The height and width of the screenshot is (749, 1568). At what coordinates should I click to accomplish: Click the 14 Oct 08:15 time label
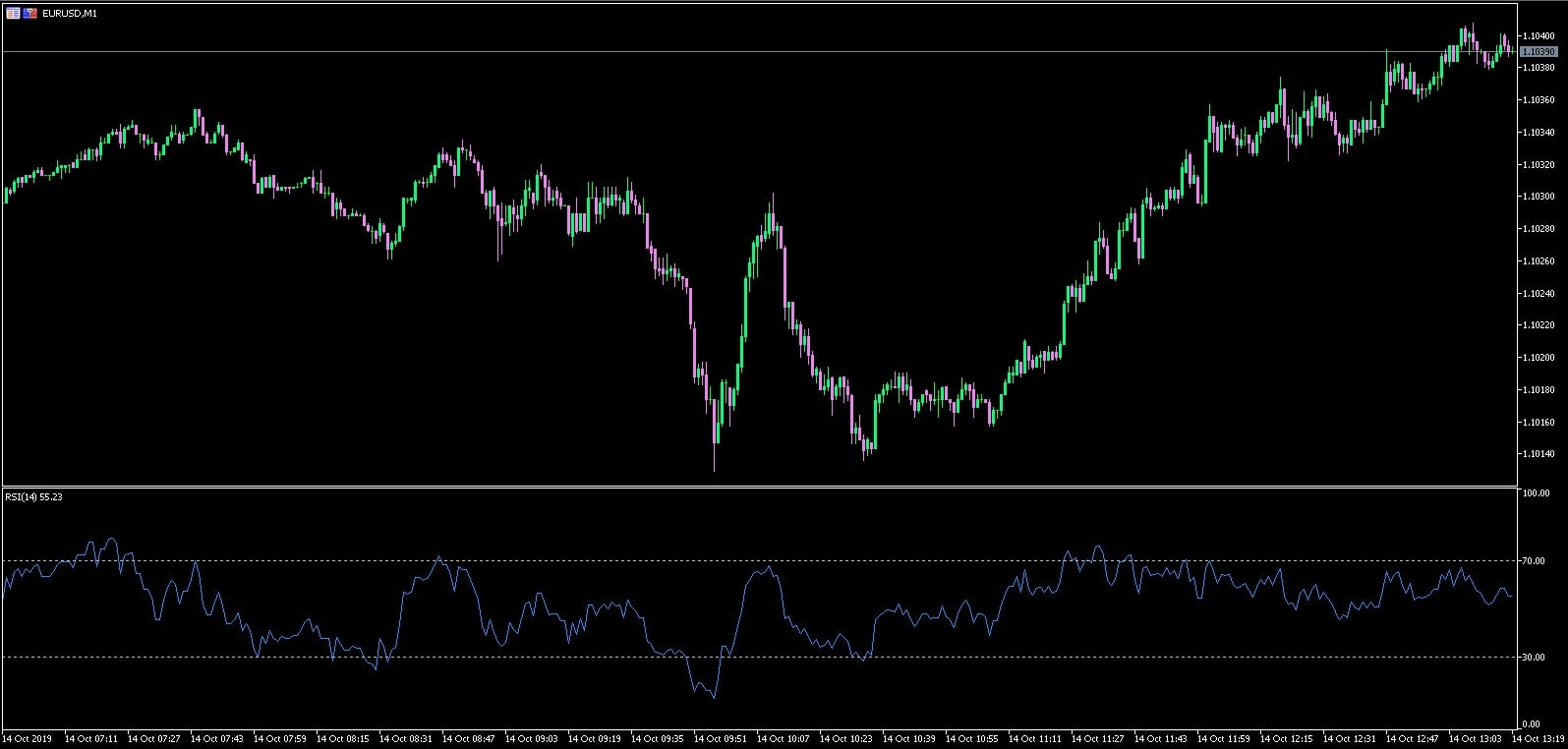[x=343, y=738]
